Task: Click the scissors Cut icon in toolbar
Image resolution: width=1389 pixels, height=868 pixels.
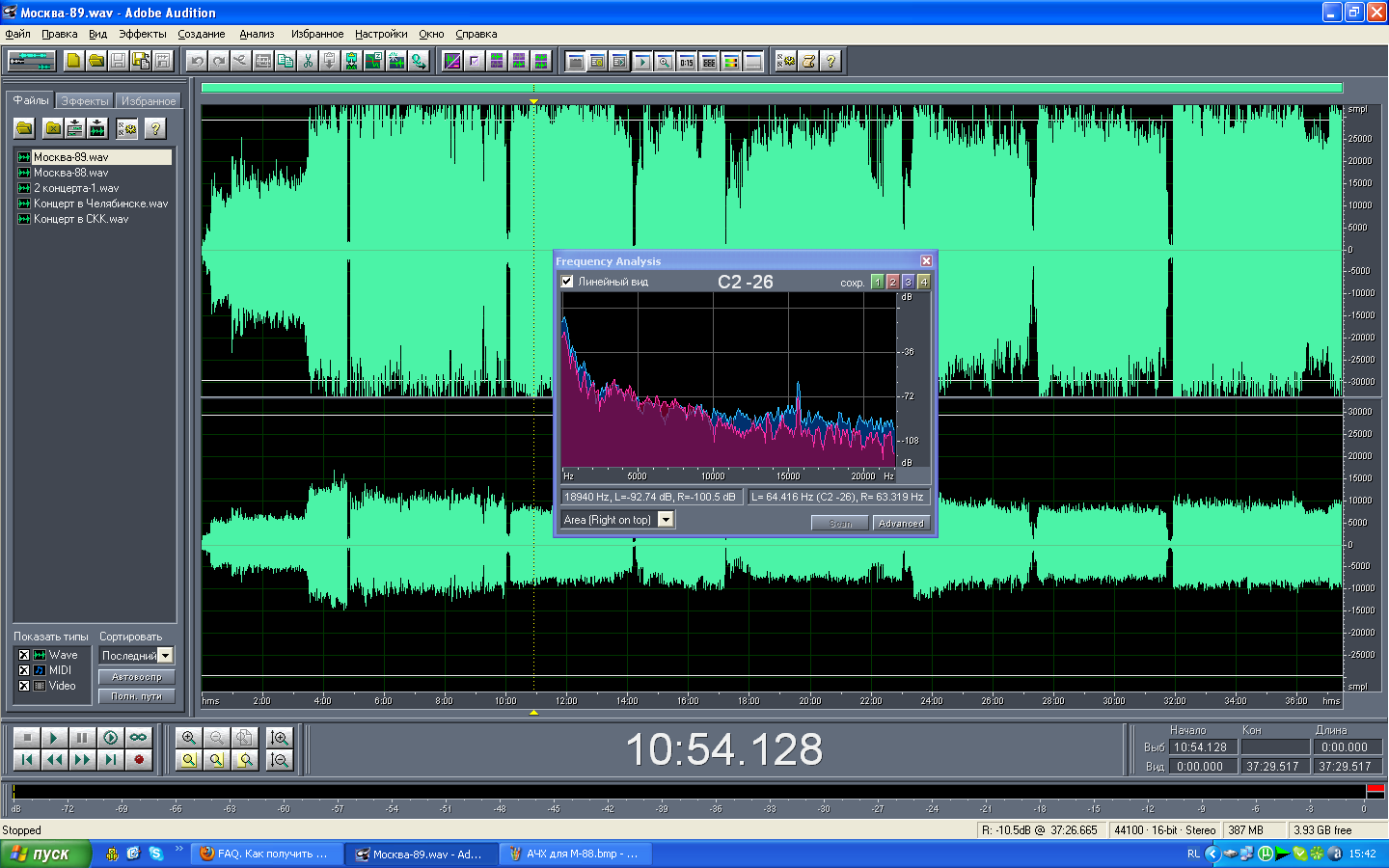Action: tap(308, 61)
